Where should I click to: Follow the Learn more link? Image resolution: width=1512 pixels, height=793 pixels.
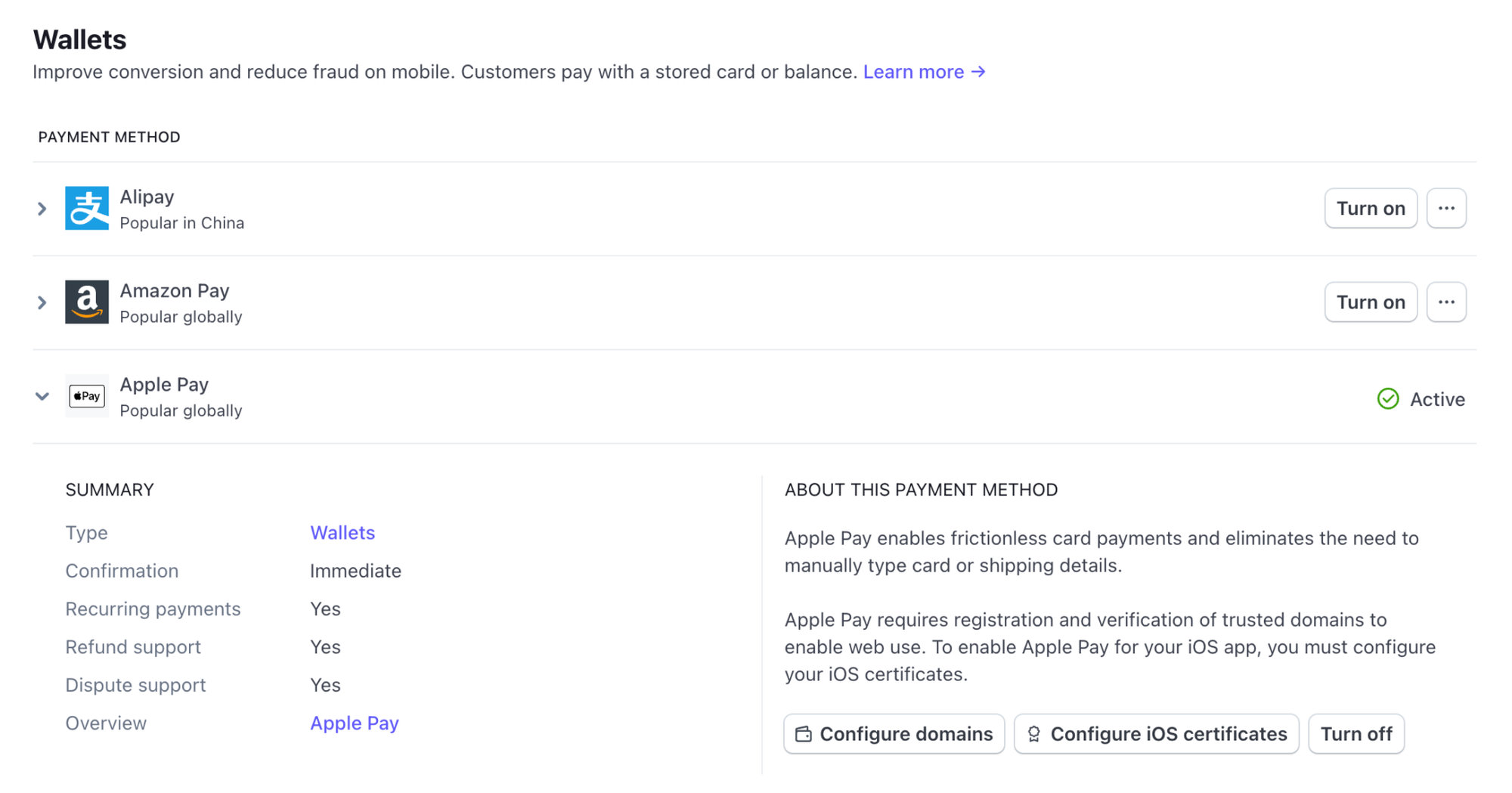click(x=916, y=72)
